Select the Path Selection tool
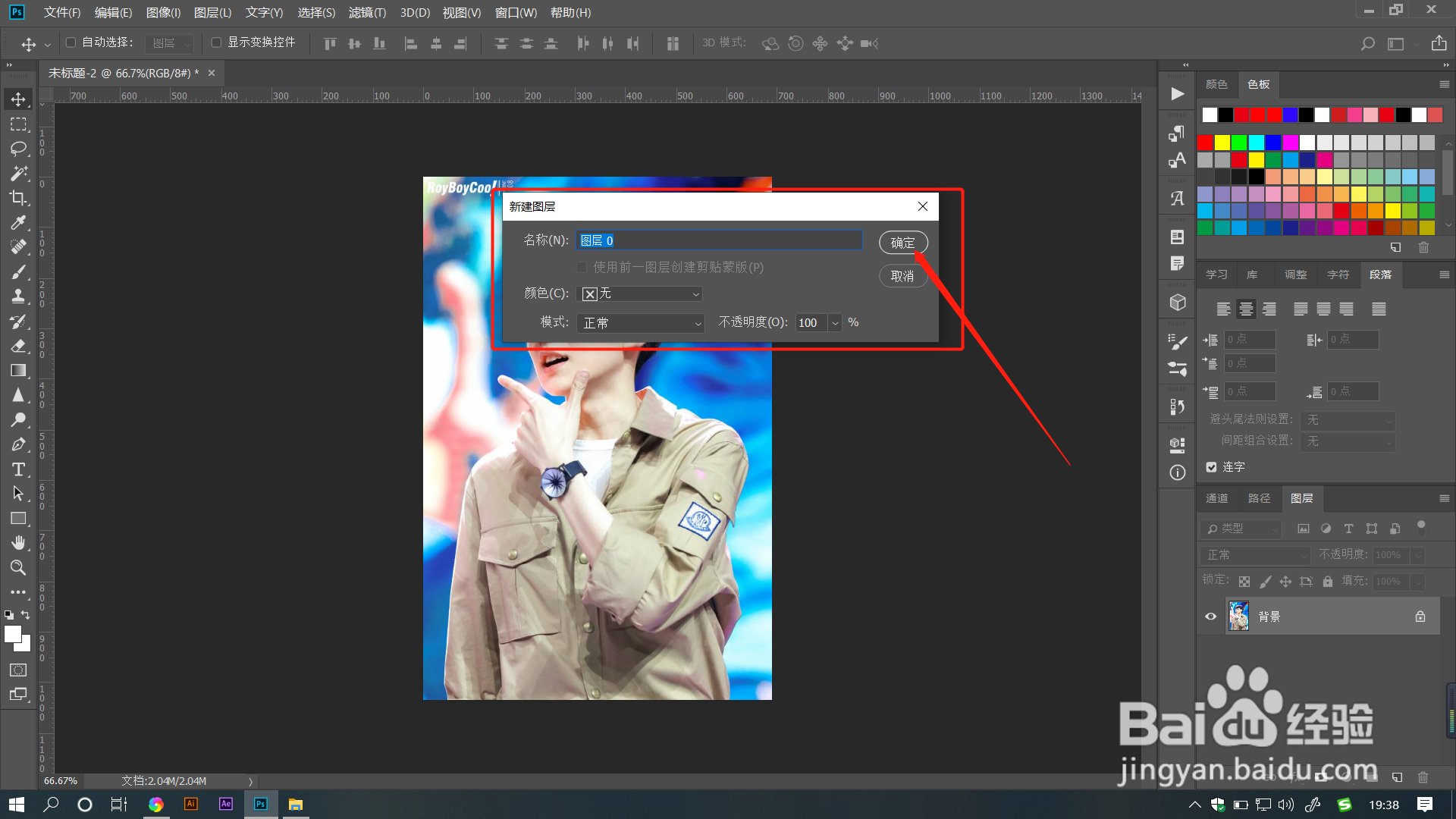This screenshot has width=1456, height=819. pyautogui.click(x=18, y=494)
